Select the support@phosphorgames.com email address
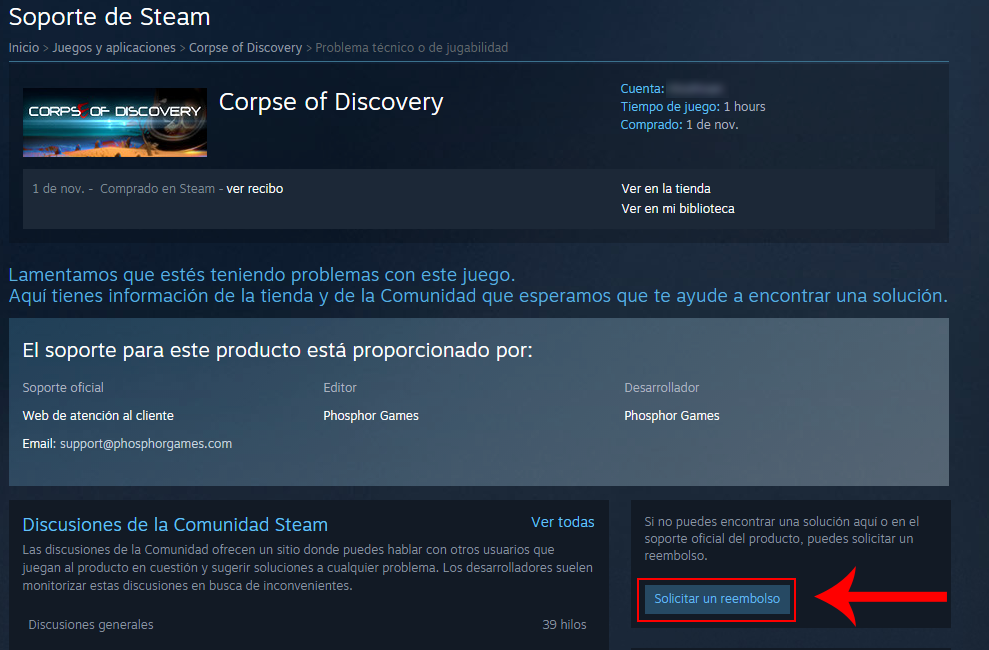This screenshot has width=989, height=650. coord(146,444)
